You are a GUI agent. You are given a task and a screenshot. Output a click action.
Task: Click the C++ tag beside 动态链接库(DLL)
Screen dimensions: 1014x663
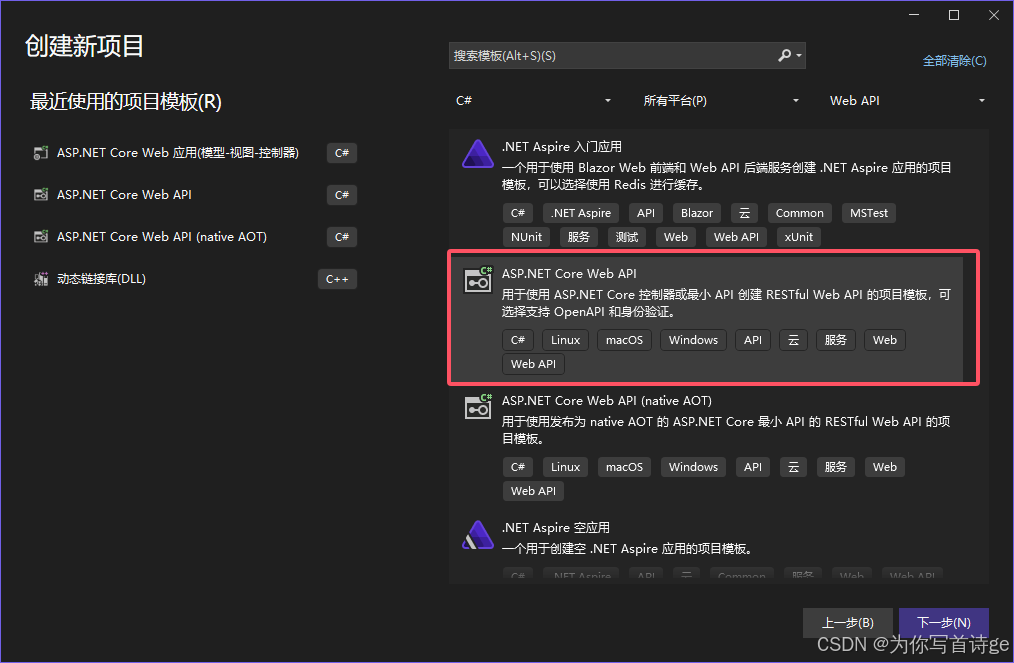click(x=337, y=279)
